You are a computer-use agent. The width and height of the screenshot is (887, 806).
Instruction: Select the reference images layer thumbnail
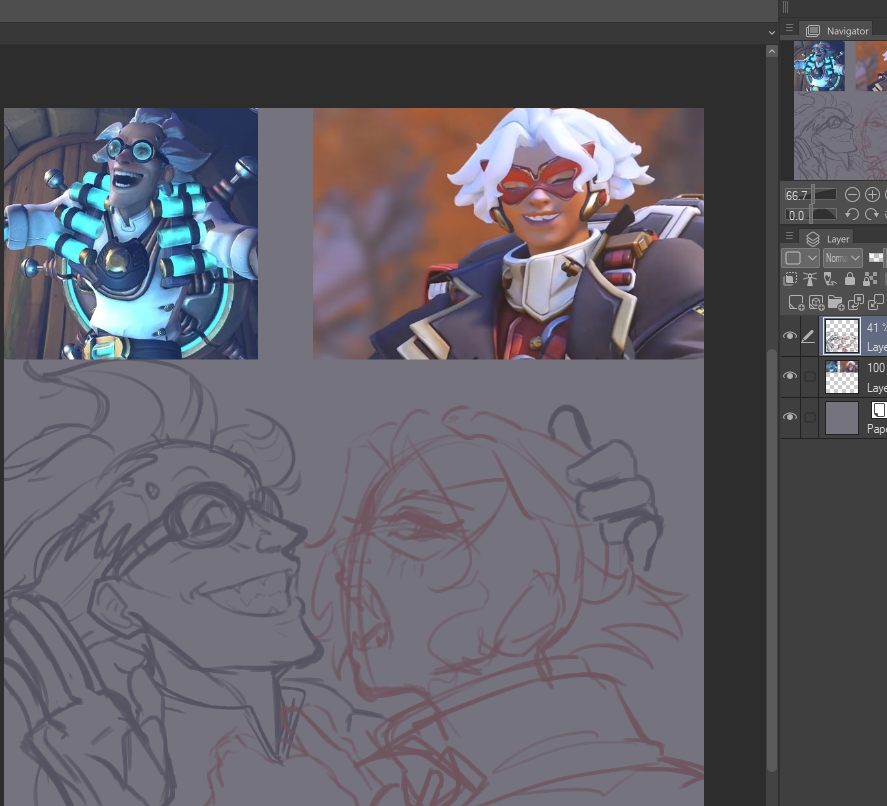click(x=842, y=377)
